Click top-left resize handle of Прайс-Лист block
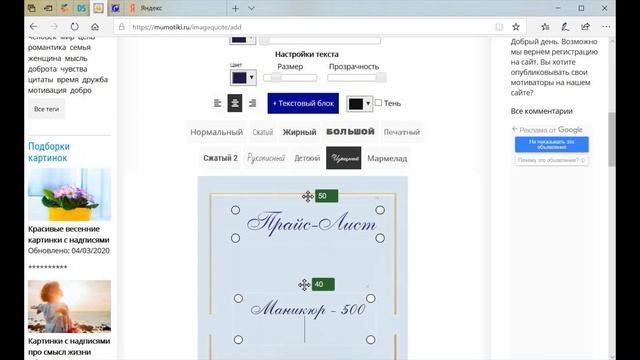This screenshot has height=360, width=640. pyautogui.click(x=236, y=210)
